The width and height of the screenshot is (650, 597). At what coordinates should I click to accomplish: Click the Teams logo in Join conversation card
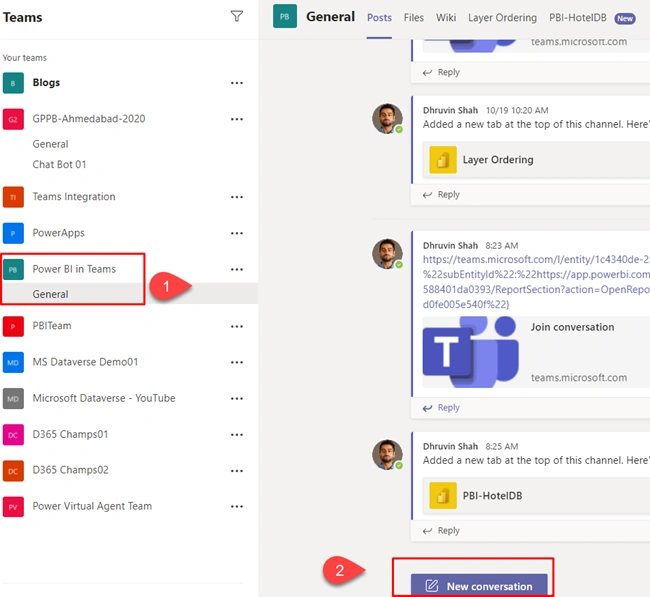click(471, 352)
